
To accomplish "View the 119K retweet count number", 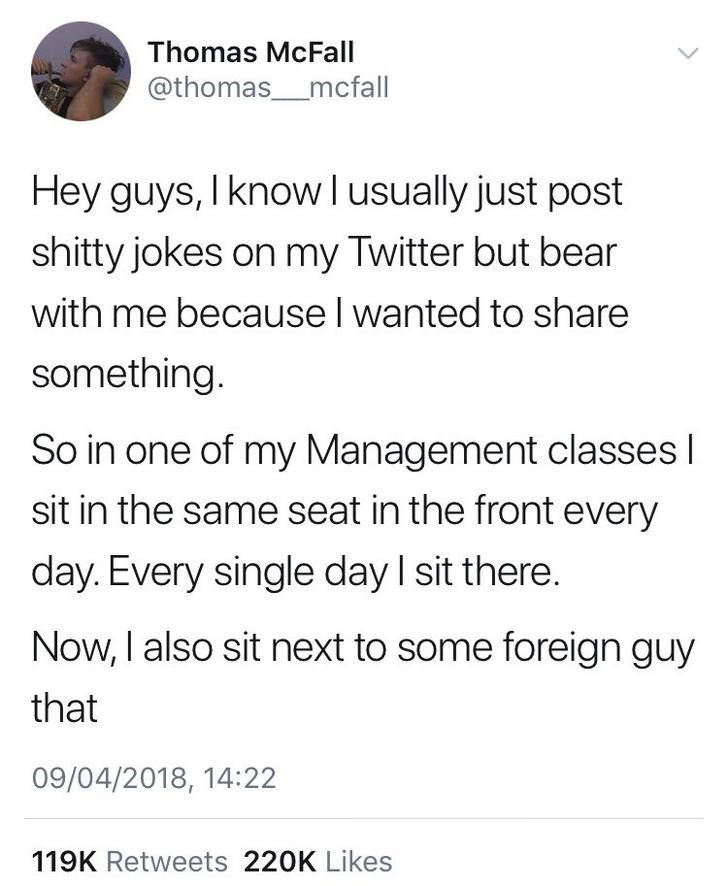I will pyautogui.click(x=65, y=860).
